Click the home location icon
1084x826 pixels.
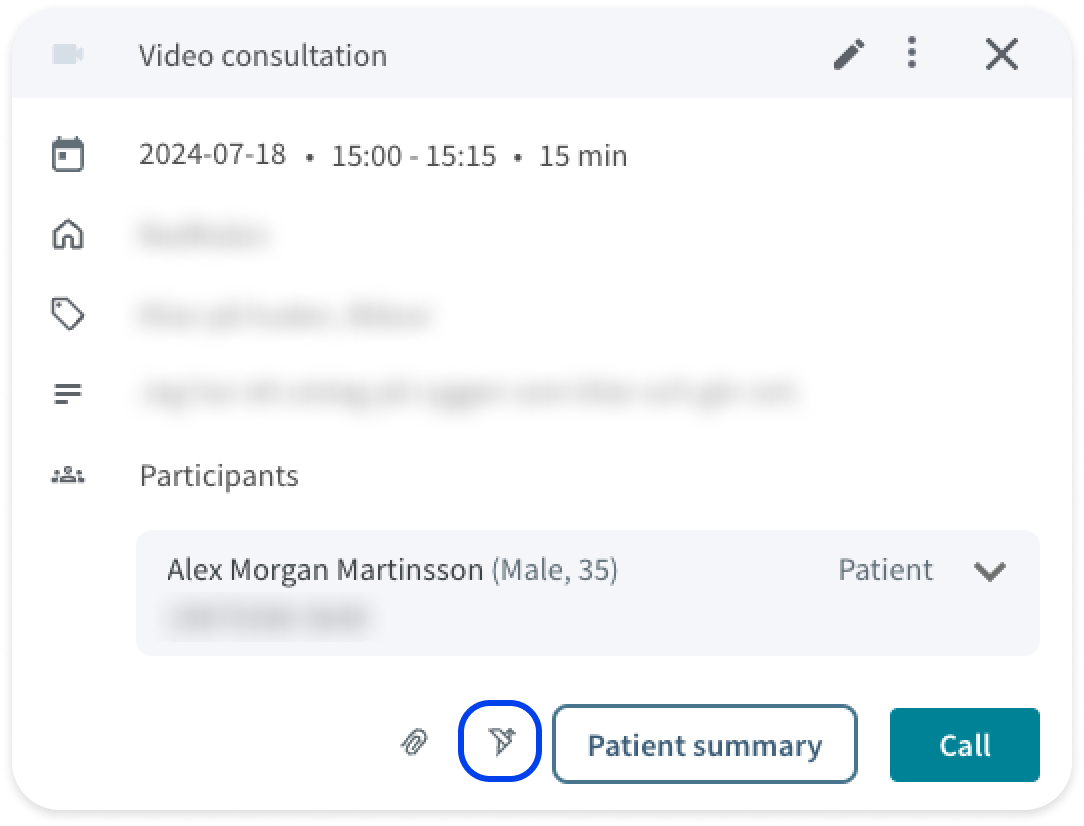click(x=68, y=234)
